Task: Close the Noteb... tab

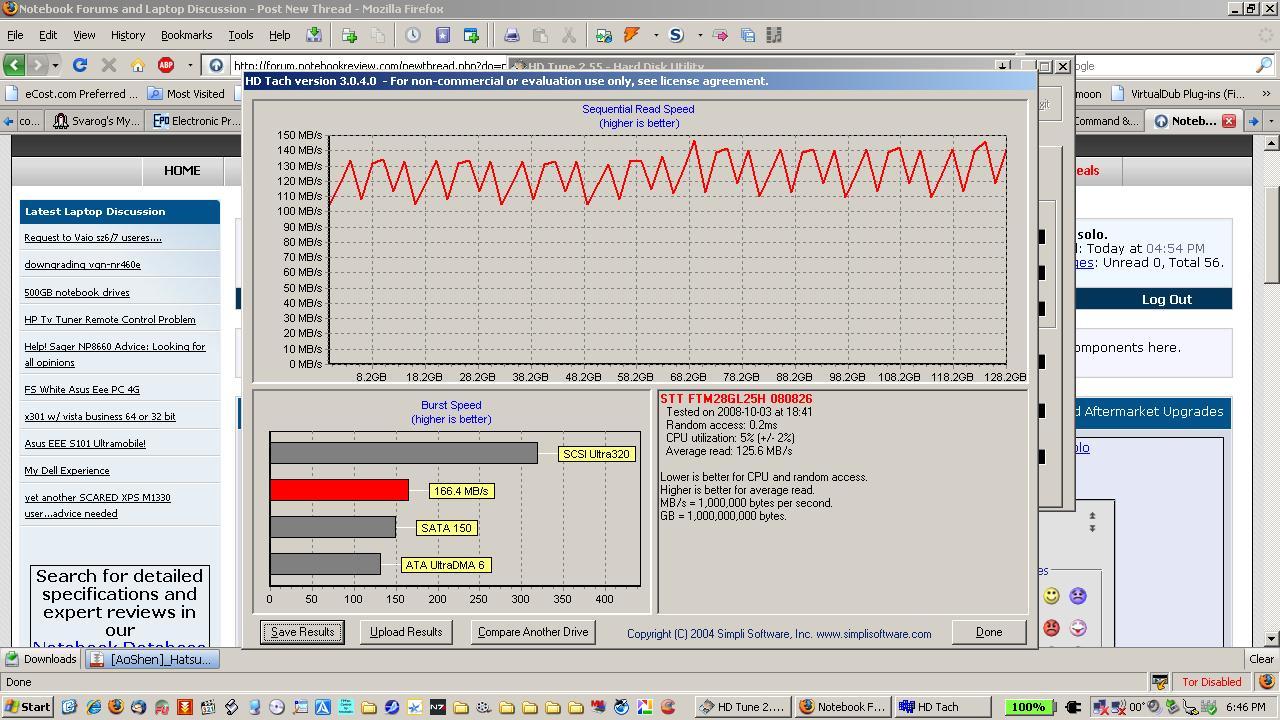Action: tap(1229, 121)
